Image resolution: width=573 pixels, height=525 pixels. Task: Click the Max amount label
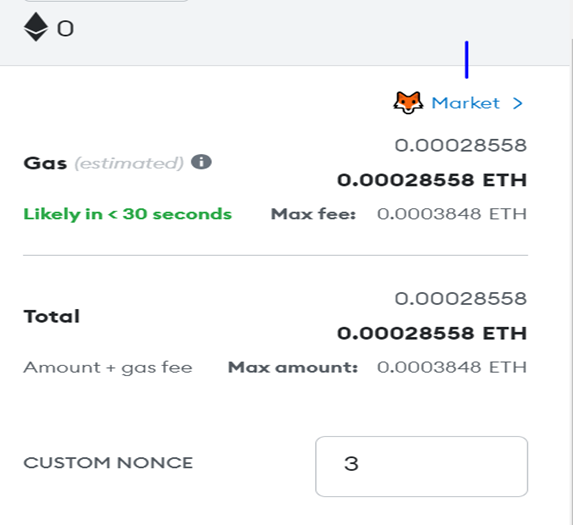tap(293, 367)
